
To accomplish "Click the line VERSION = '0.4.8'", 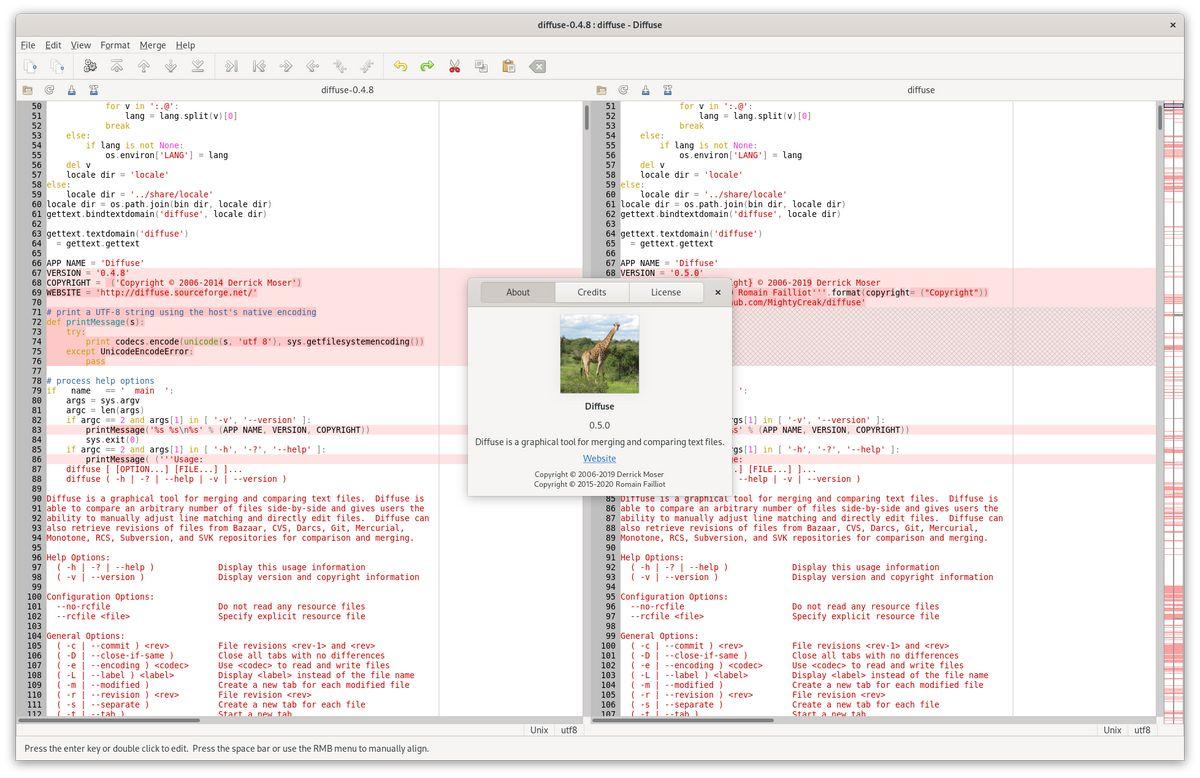I will click(88, 273).
